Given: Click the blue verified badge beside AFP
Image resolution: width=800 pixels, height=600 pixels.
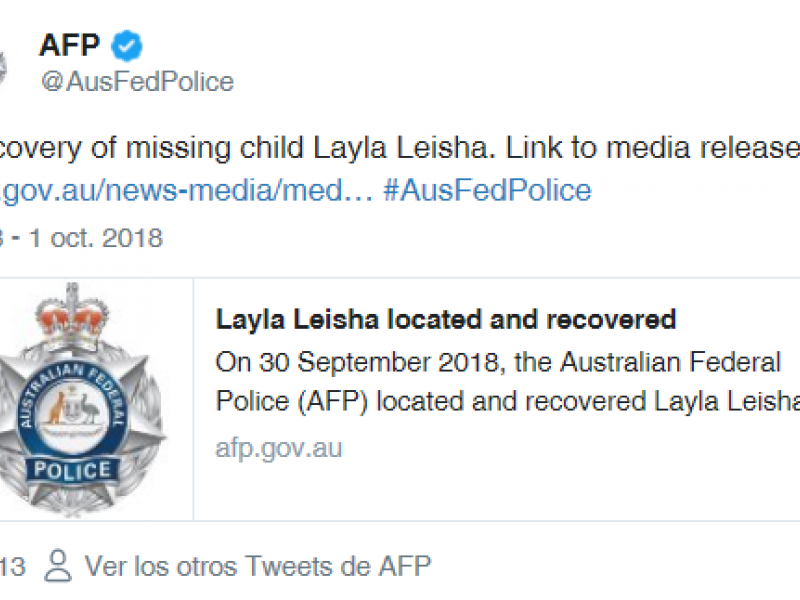Looking at the screenshot, I should pos(127,46).
